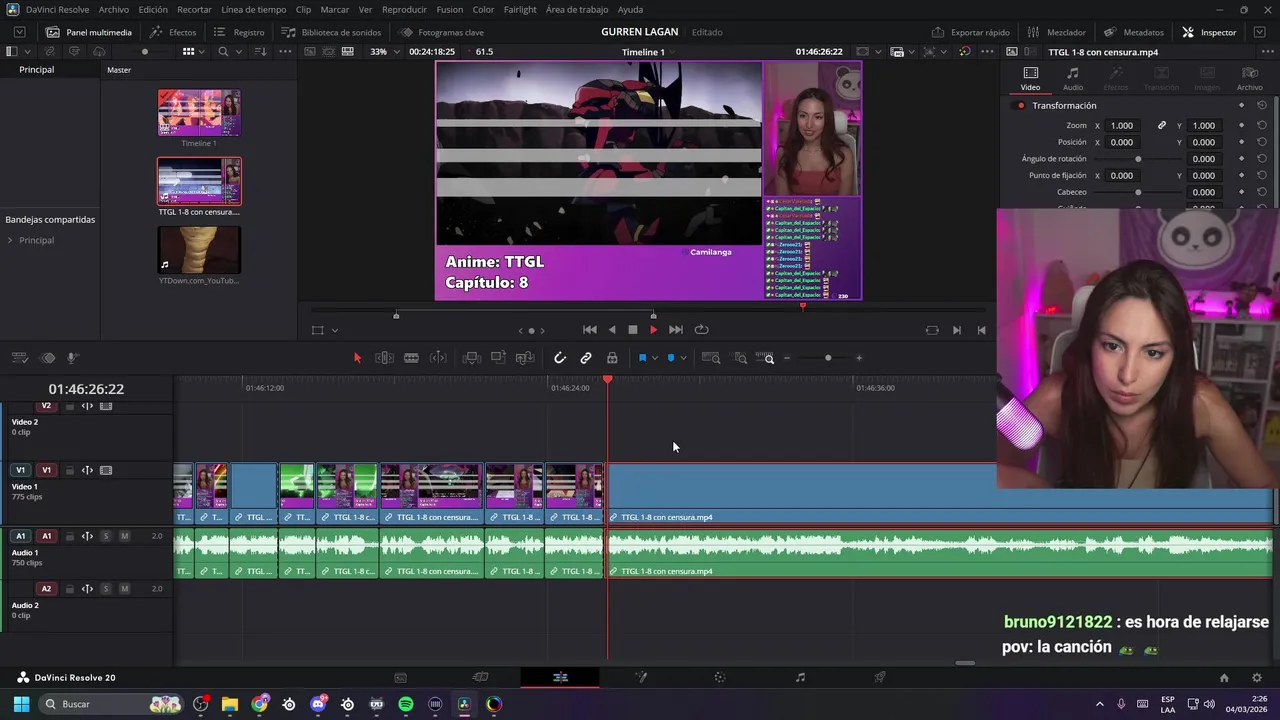Screen dimensions: 1280x720
Task: Select the arrow Selection mode tool
Action: coord(357,358)
